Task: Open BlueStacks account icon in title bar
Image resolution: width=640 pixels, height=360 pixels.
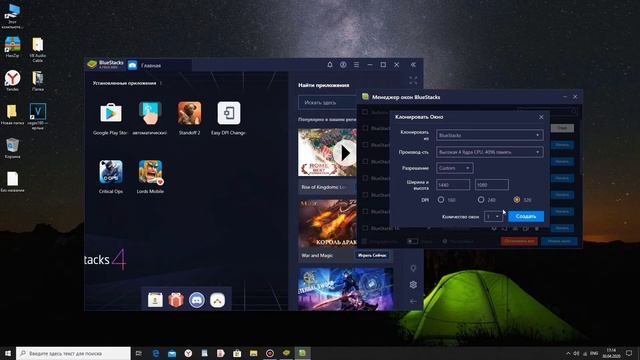Action: tap(343, 64)
